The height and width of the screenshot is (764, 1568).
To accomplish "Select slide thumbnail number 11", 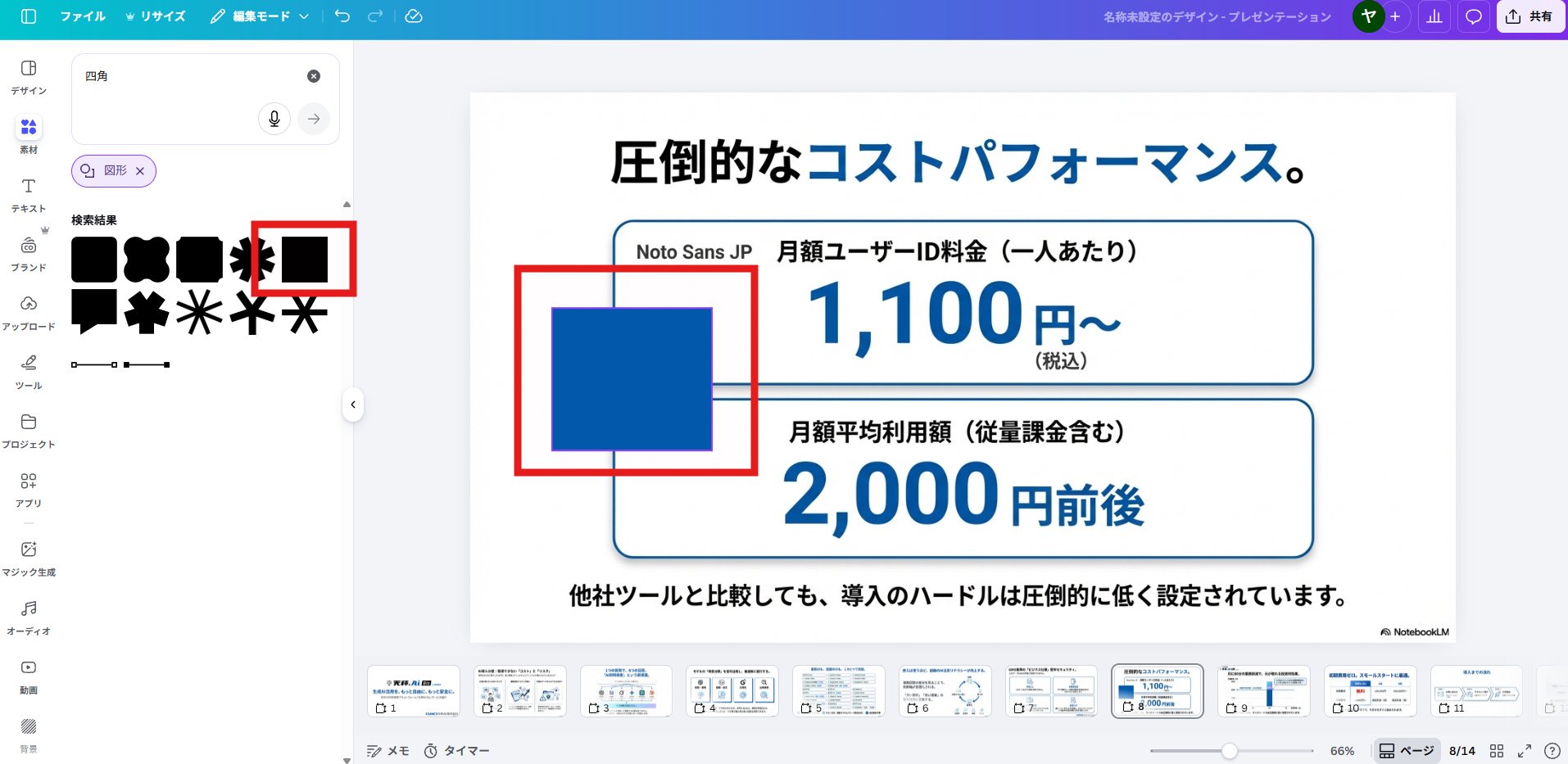I will click(x=1476, y=690).
